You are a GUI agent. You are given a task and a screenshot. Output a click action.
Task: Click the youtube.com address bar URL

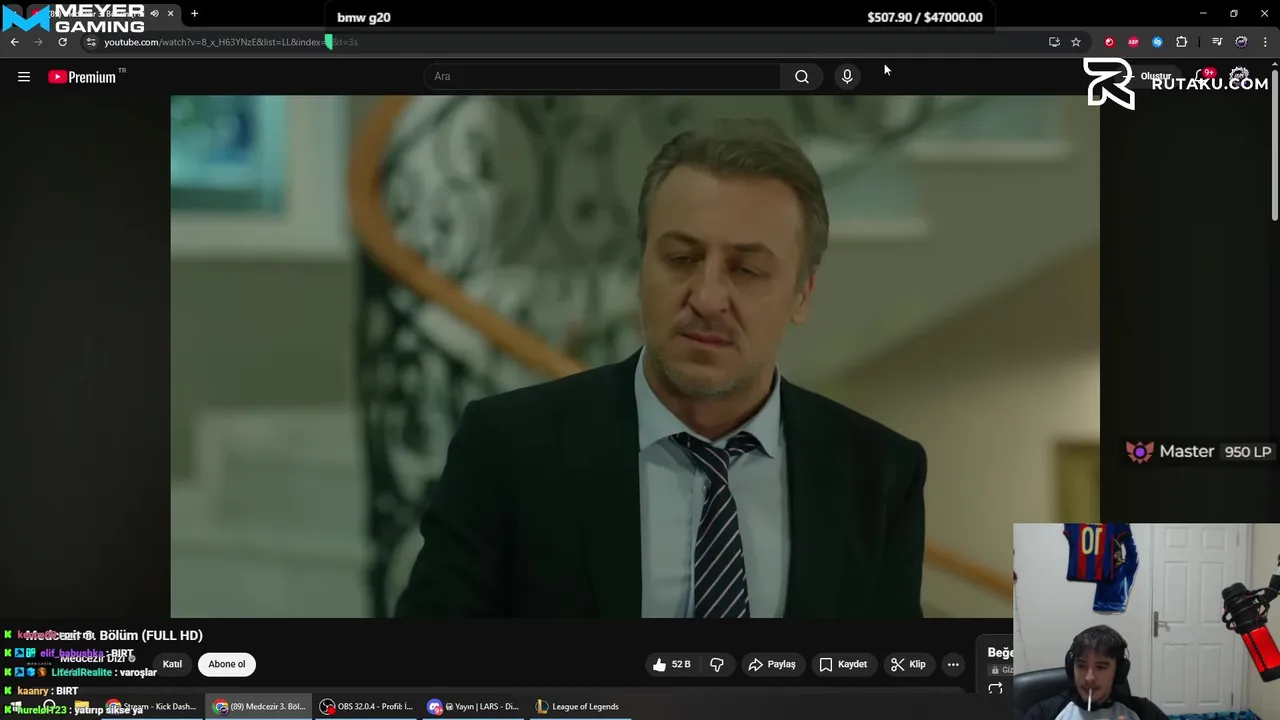tap(230, 42)
